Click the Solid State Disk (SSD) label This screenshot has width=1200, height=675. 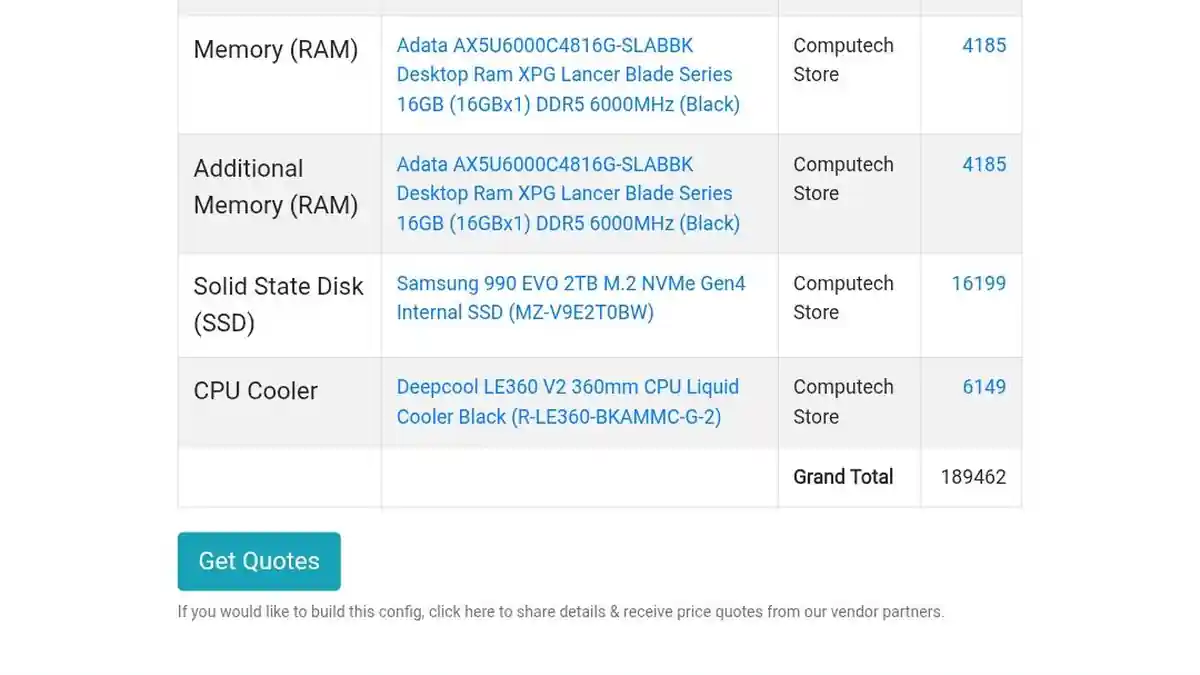point(278,305)
